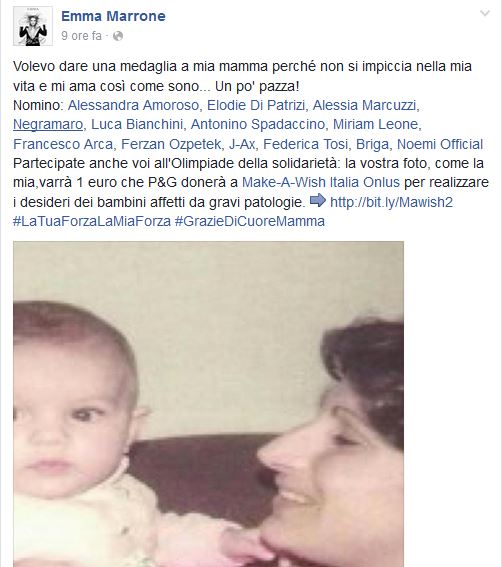Open the J-Ax tagged page
This screenshot has height=567, width=502.
[x=242, y=144]
